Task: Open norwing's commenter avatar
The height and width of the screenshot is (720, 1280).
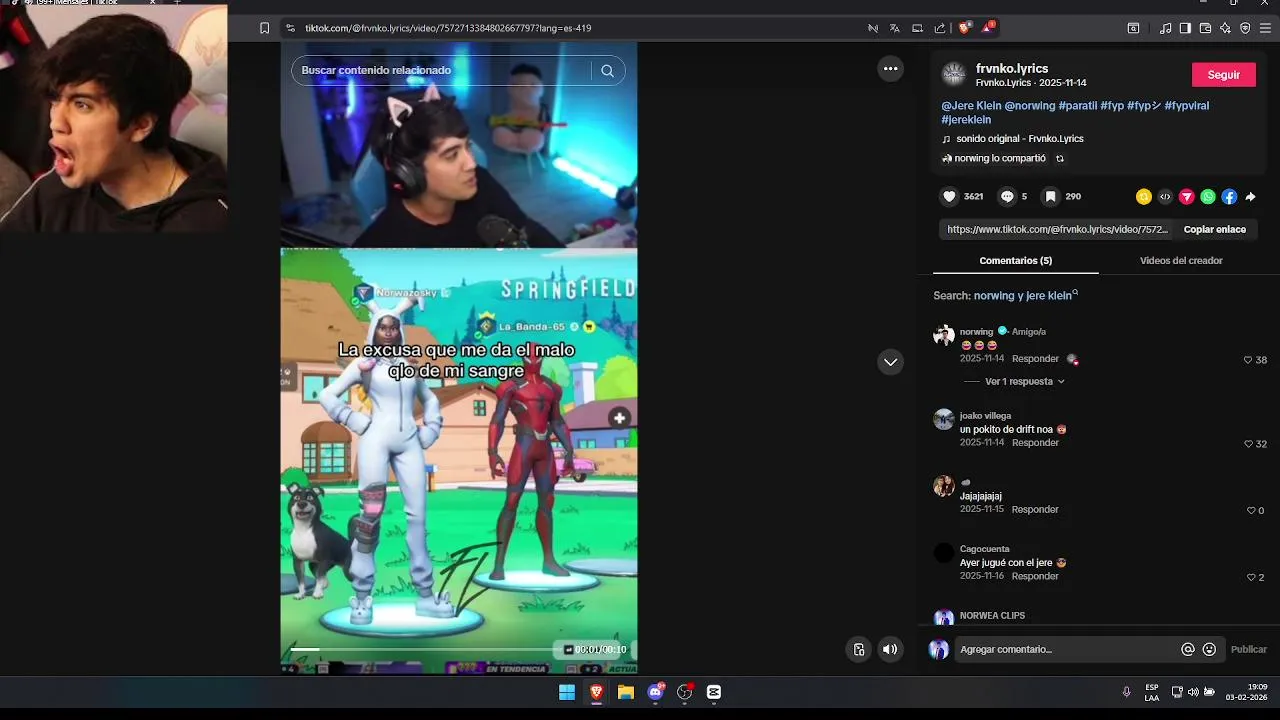Action: pyautogui.click(x=944, y=336)
